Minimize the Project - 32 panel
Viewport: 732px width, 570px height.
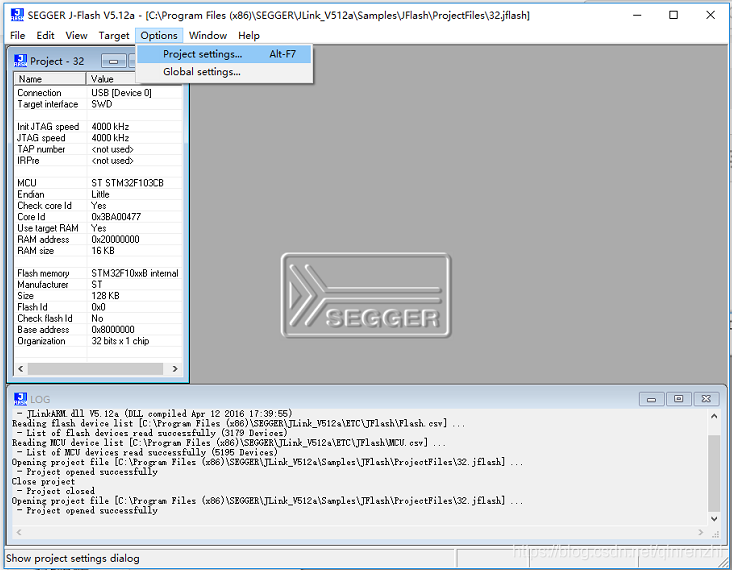point(113,61)
